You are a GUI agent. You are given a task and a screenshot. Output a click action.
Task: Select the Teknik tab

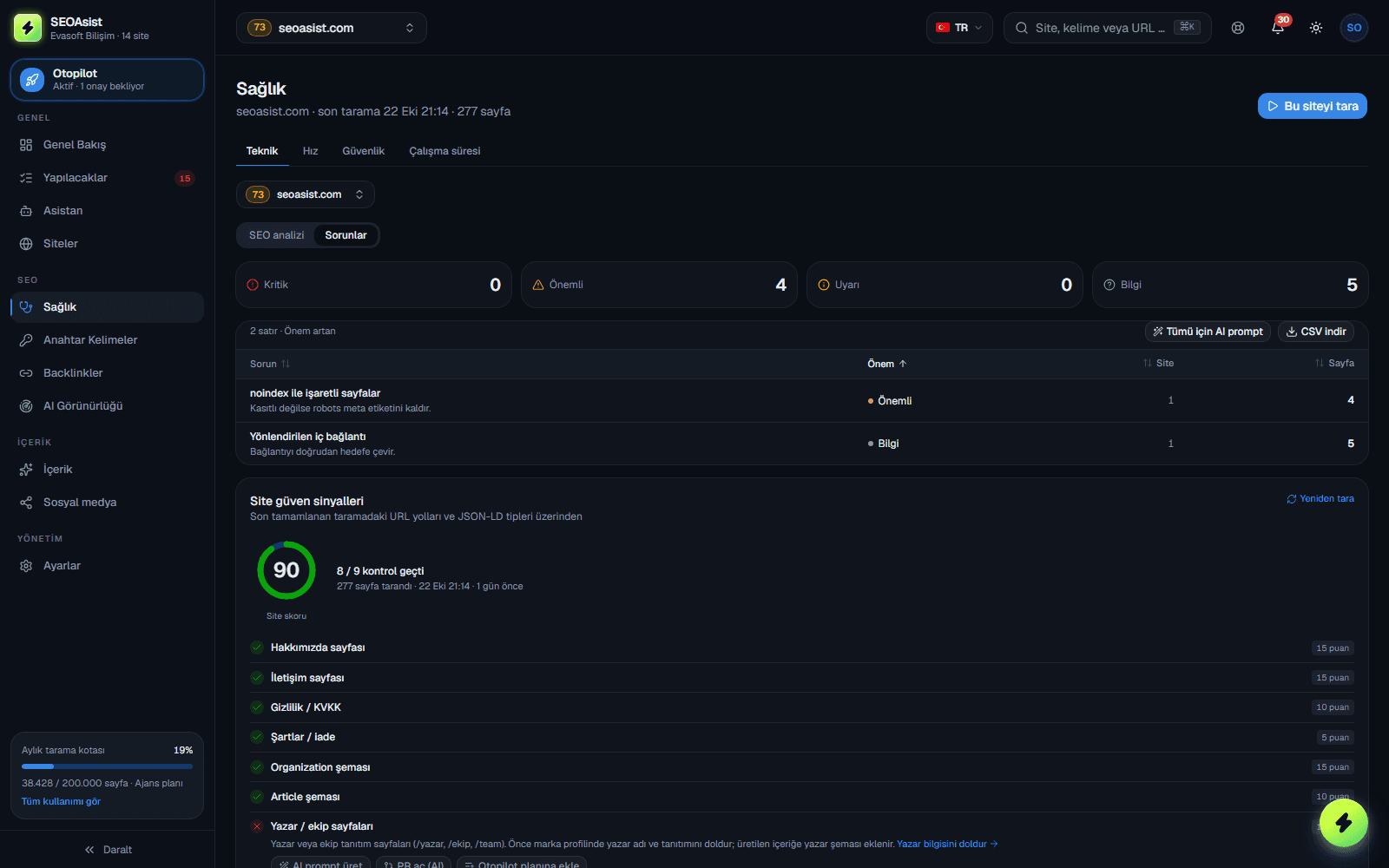[262, 151]
